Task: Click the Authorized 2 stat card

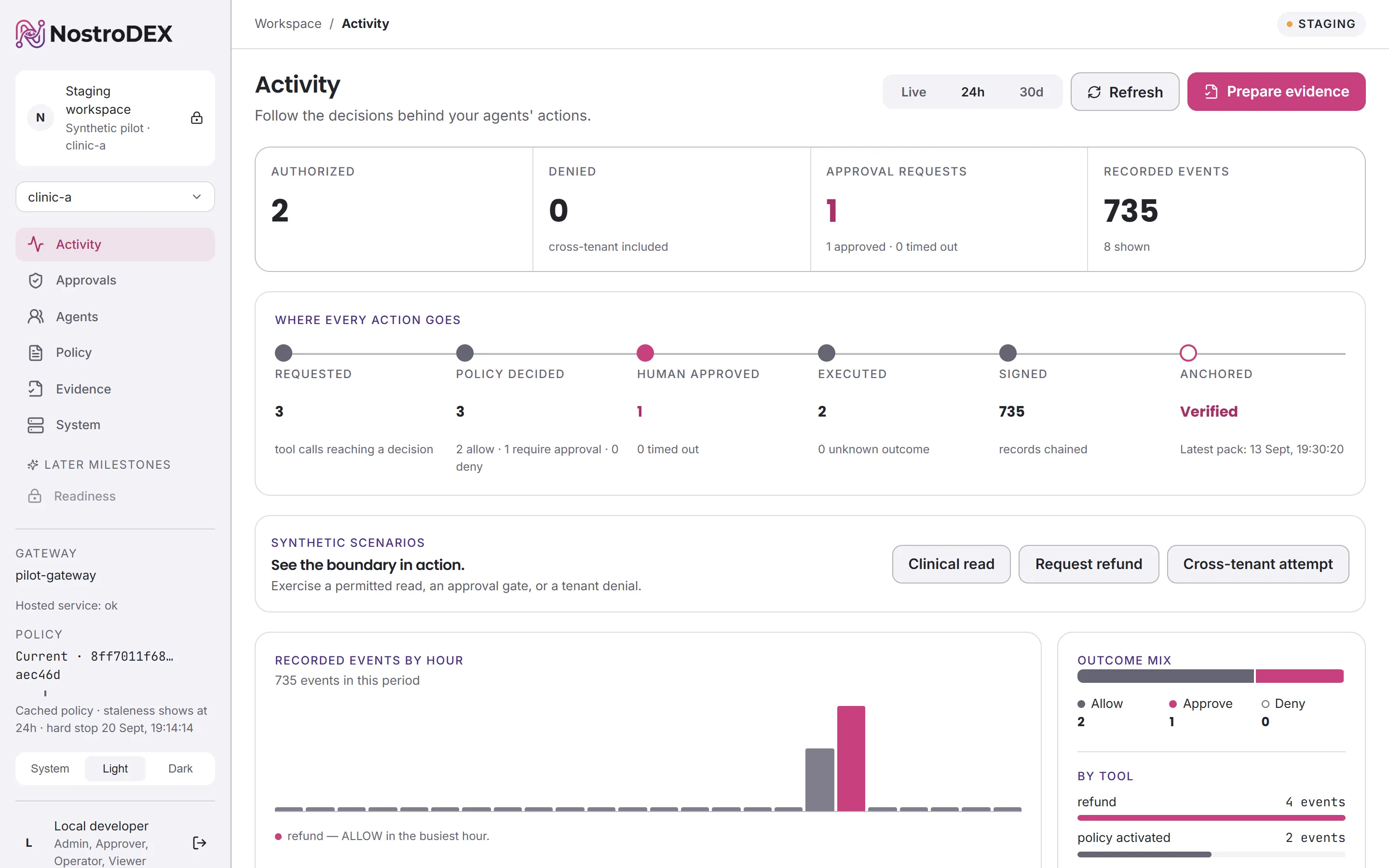Action: [x=394, y=209]
